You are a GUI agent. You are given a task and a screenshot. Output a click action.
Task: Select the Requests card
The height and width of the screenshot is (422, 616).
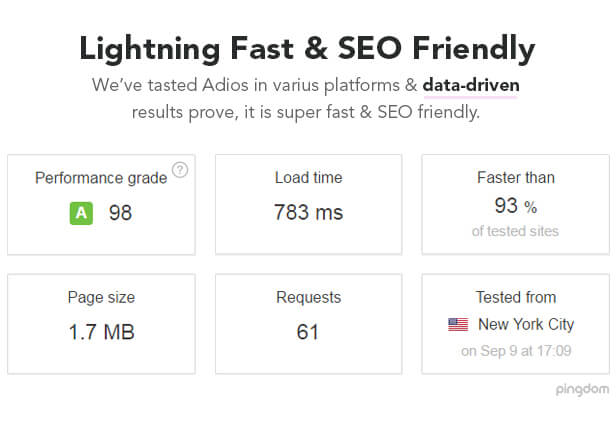coord(308,324)
